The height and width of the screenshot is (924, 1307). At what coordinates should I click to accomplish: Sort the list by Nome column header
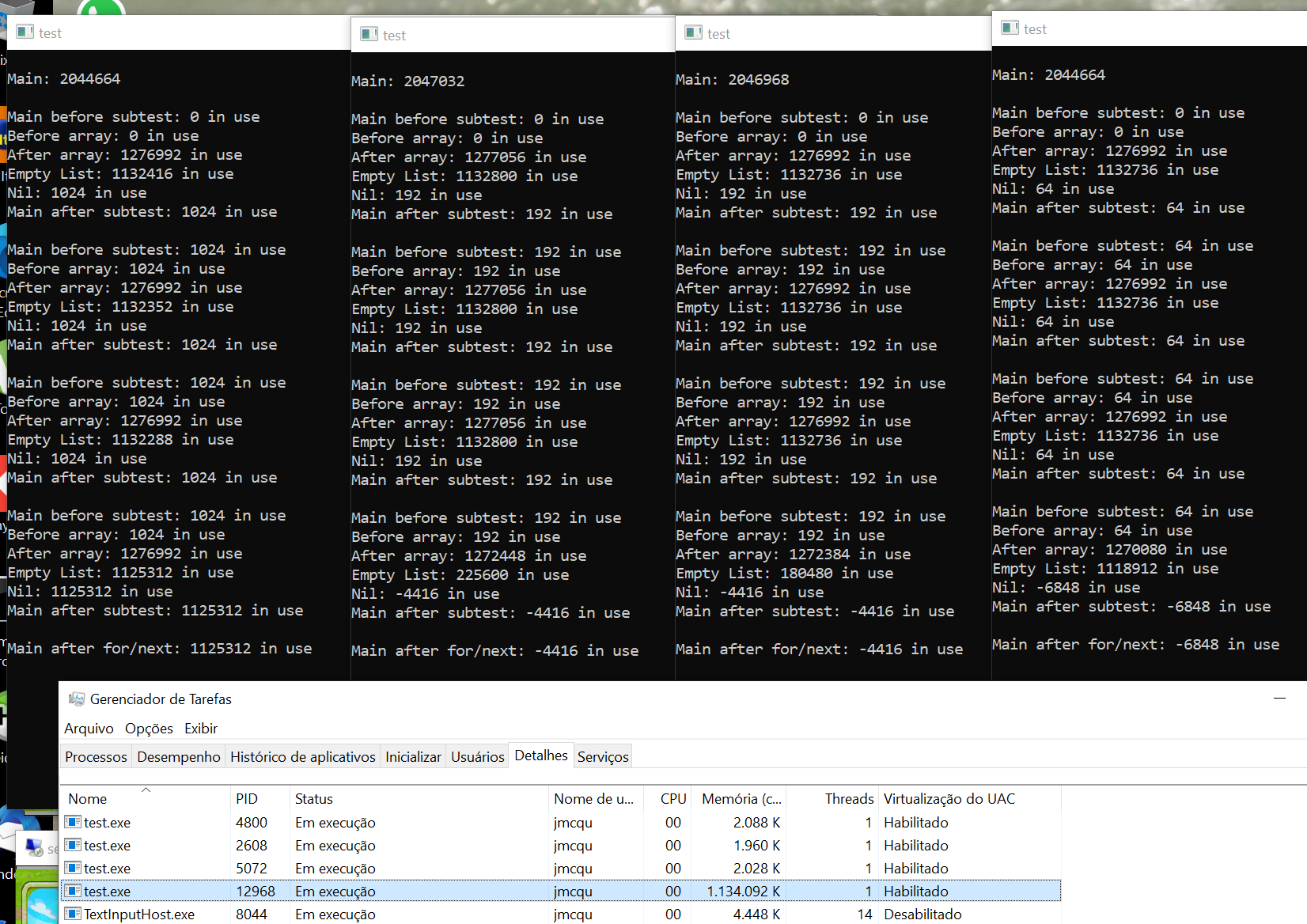pyautogui.click(x=88, y=799)
